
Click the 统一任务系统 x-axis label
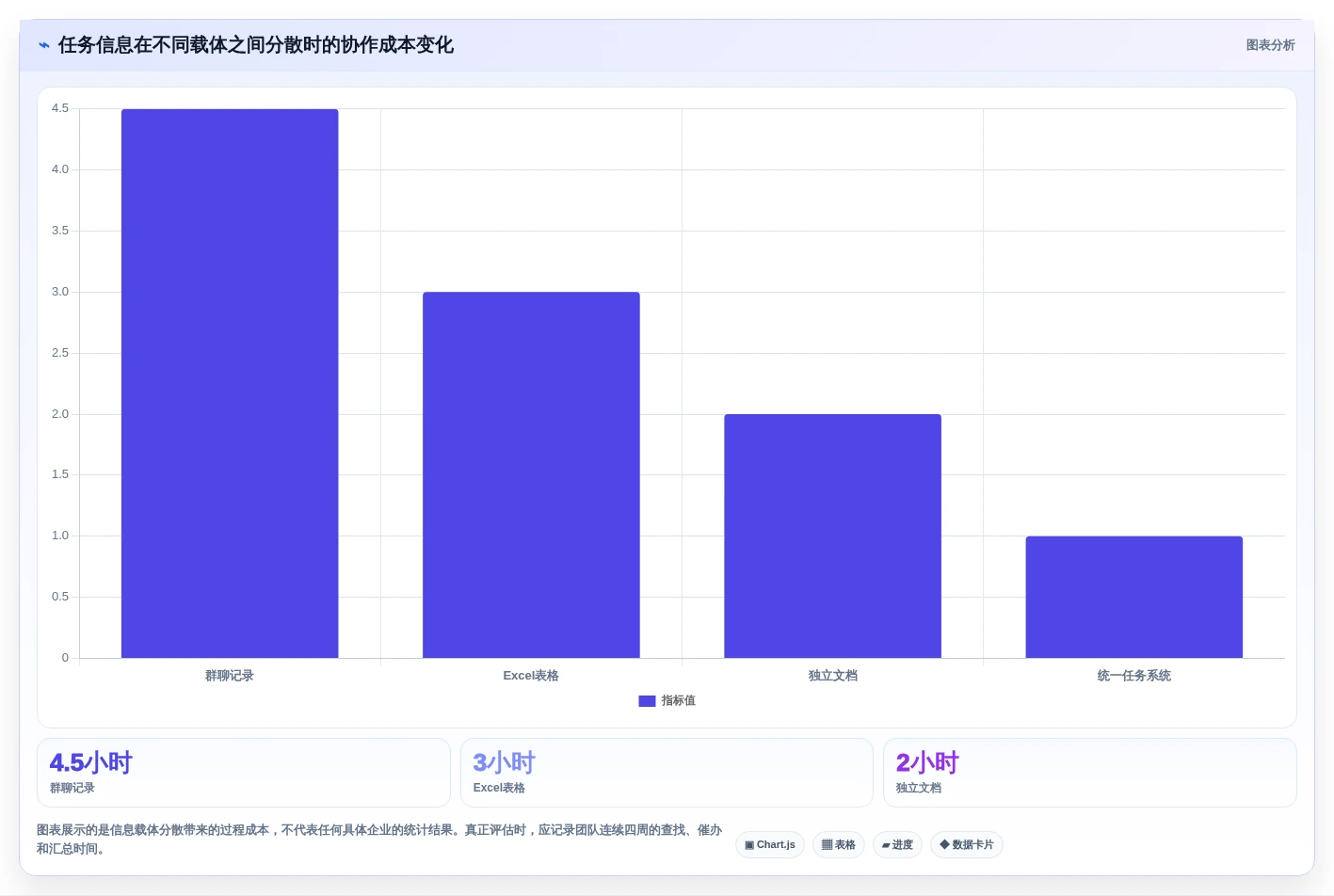coord(1134,676)
